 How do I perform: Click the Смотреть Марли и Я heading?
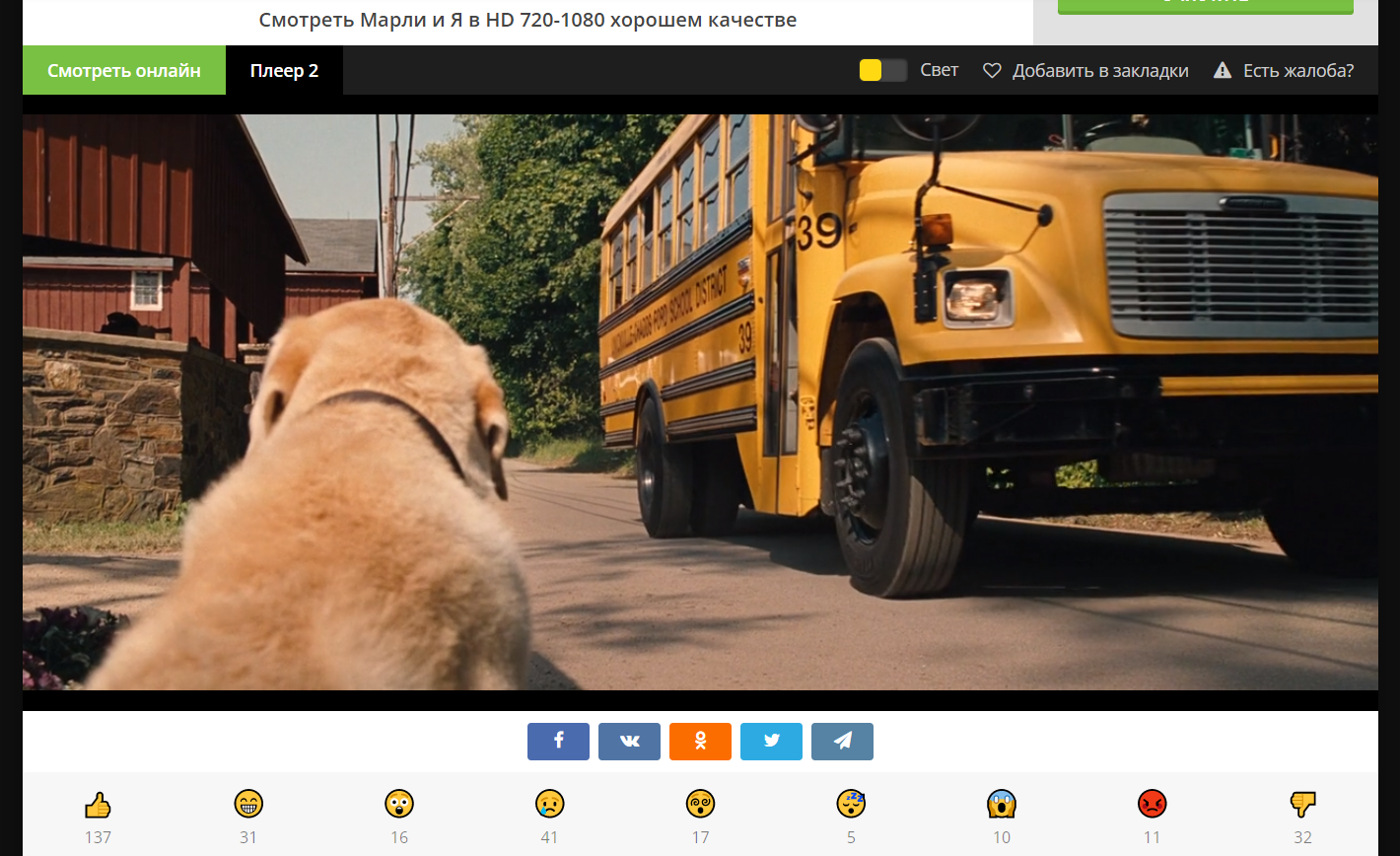[x=527, y=20]
